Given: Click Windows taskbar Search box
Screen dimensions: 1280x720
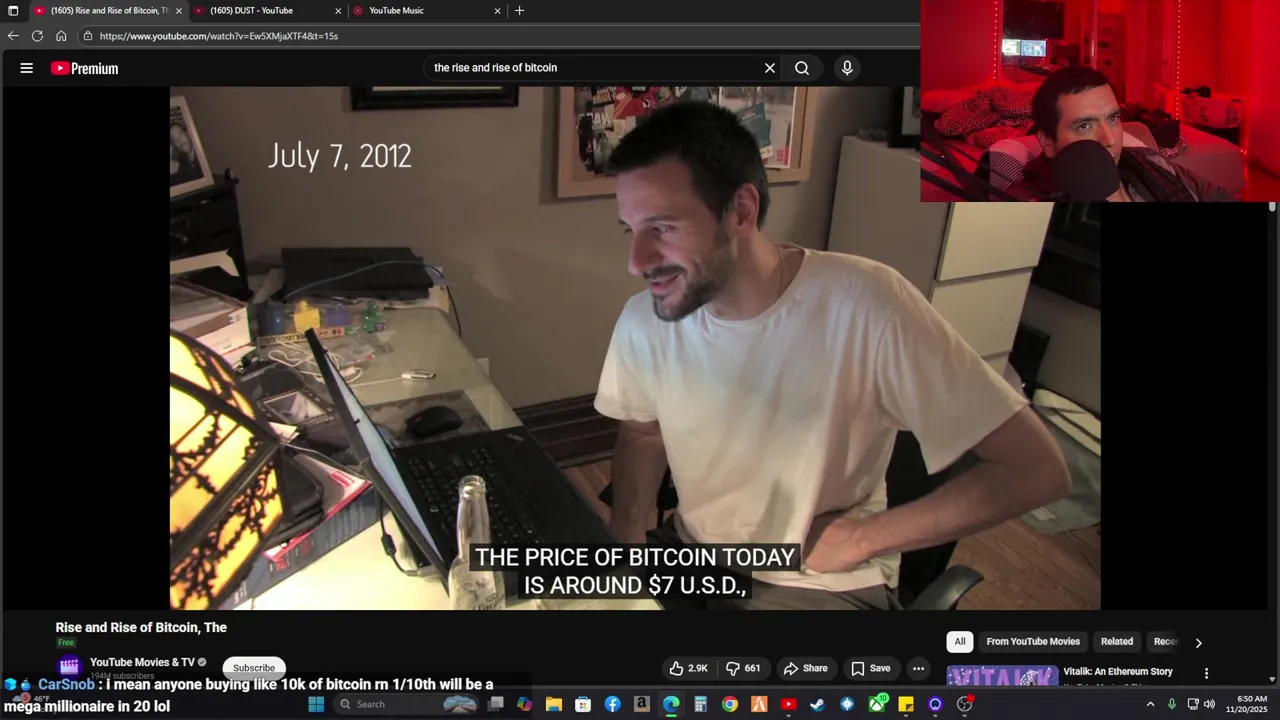Looking at the screenshot, I should 404,704.
